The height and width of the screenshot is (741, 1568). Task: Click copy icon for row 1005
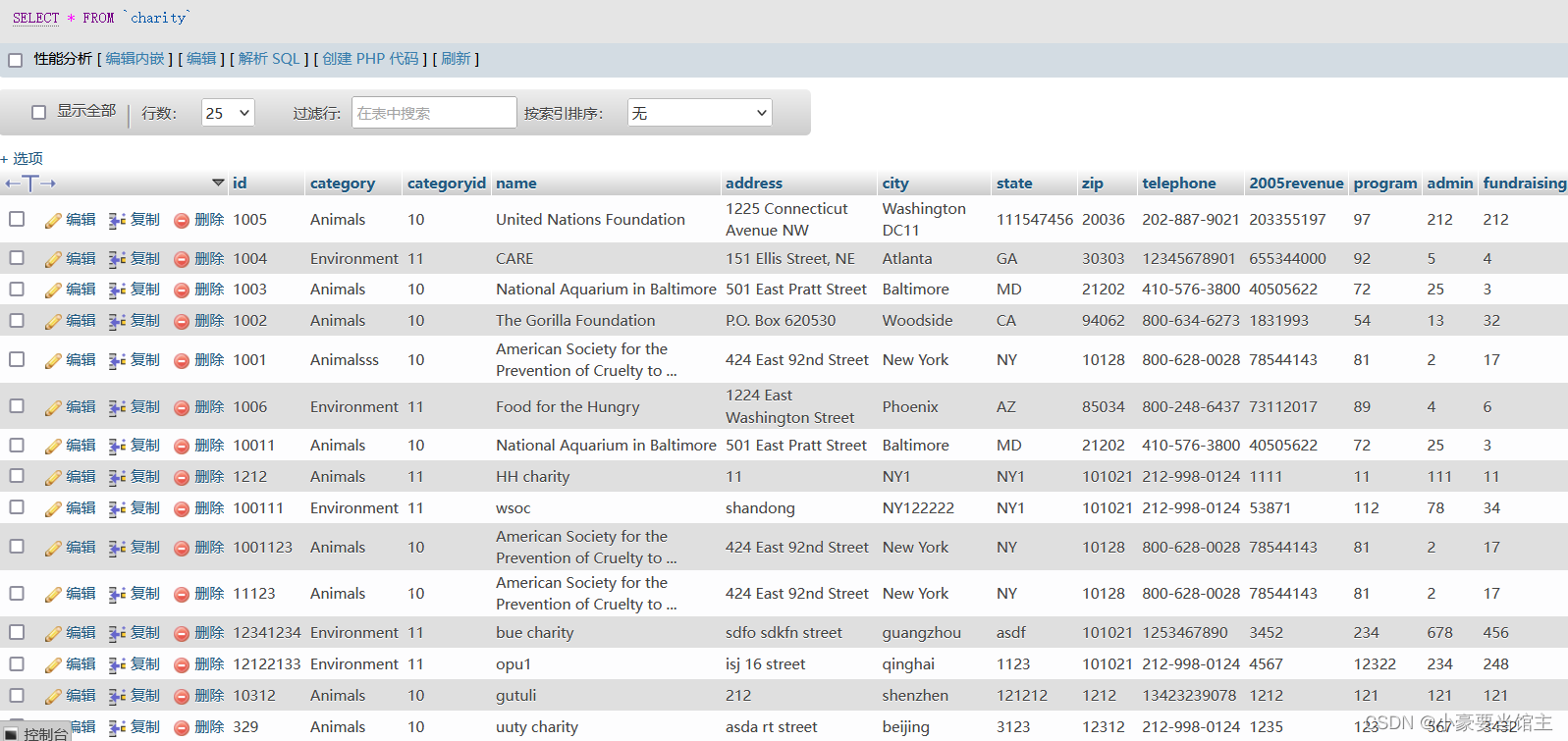[x=117, y=221]
